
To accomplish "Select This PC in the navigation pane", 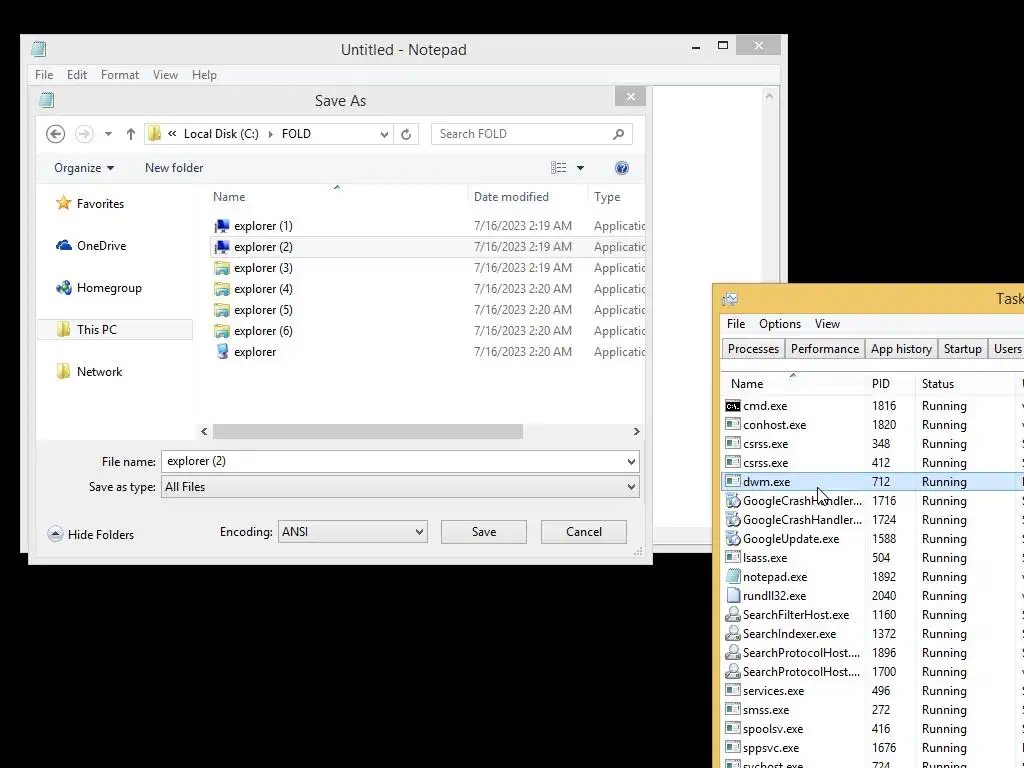I will pos(97,330).
